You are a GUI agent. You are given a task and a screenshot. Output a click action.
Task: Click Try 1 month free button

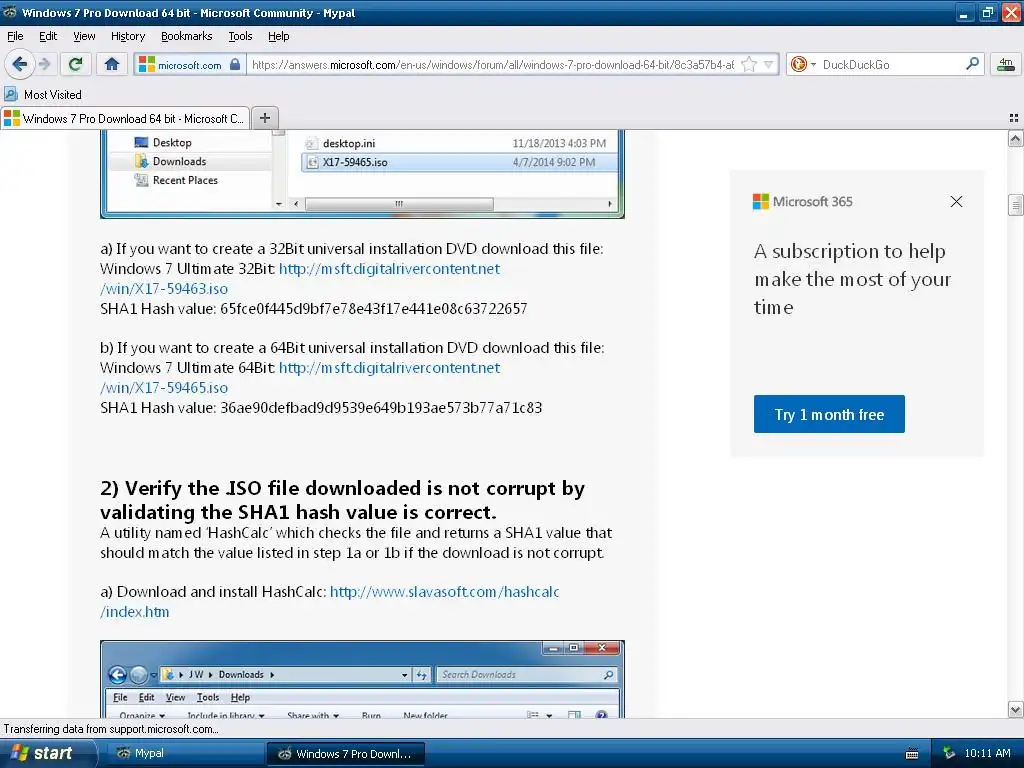(829, 414)
